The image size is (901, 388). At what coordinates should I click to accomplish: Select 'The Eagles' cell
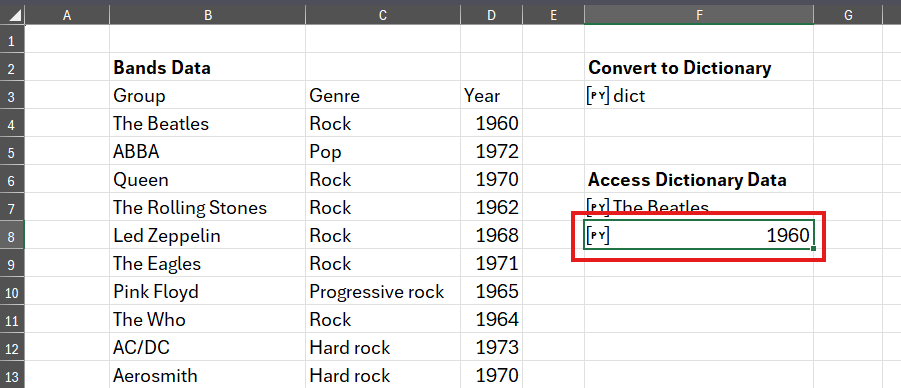(207, 263)
